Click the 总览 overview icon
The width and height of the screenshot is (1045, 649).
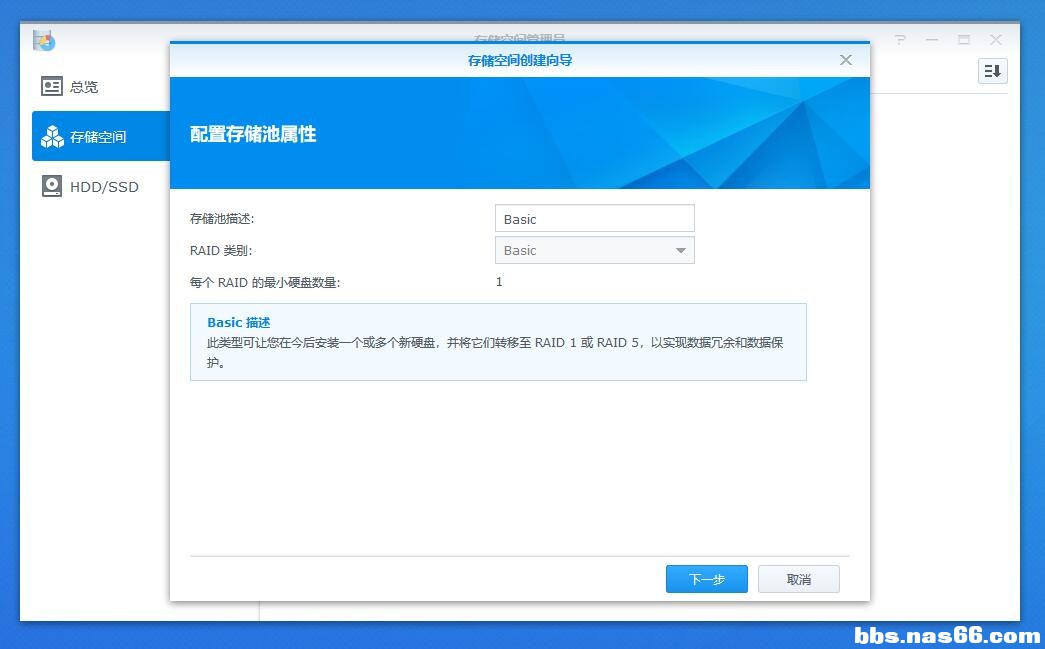coord(51,86)
